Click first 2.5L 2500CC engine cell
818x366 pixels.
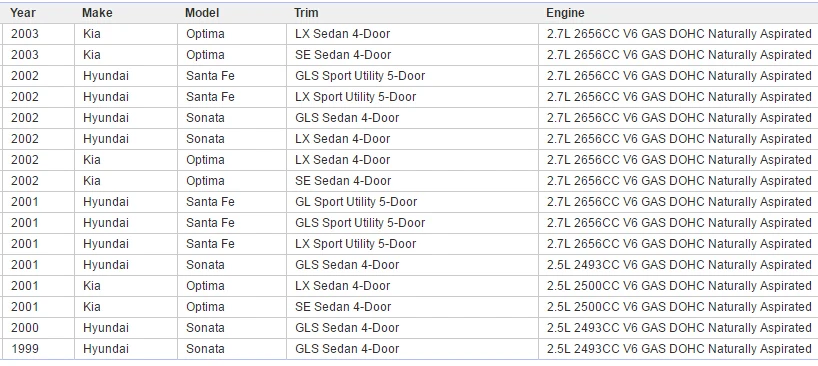pos(679,286)
